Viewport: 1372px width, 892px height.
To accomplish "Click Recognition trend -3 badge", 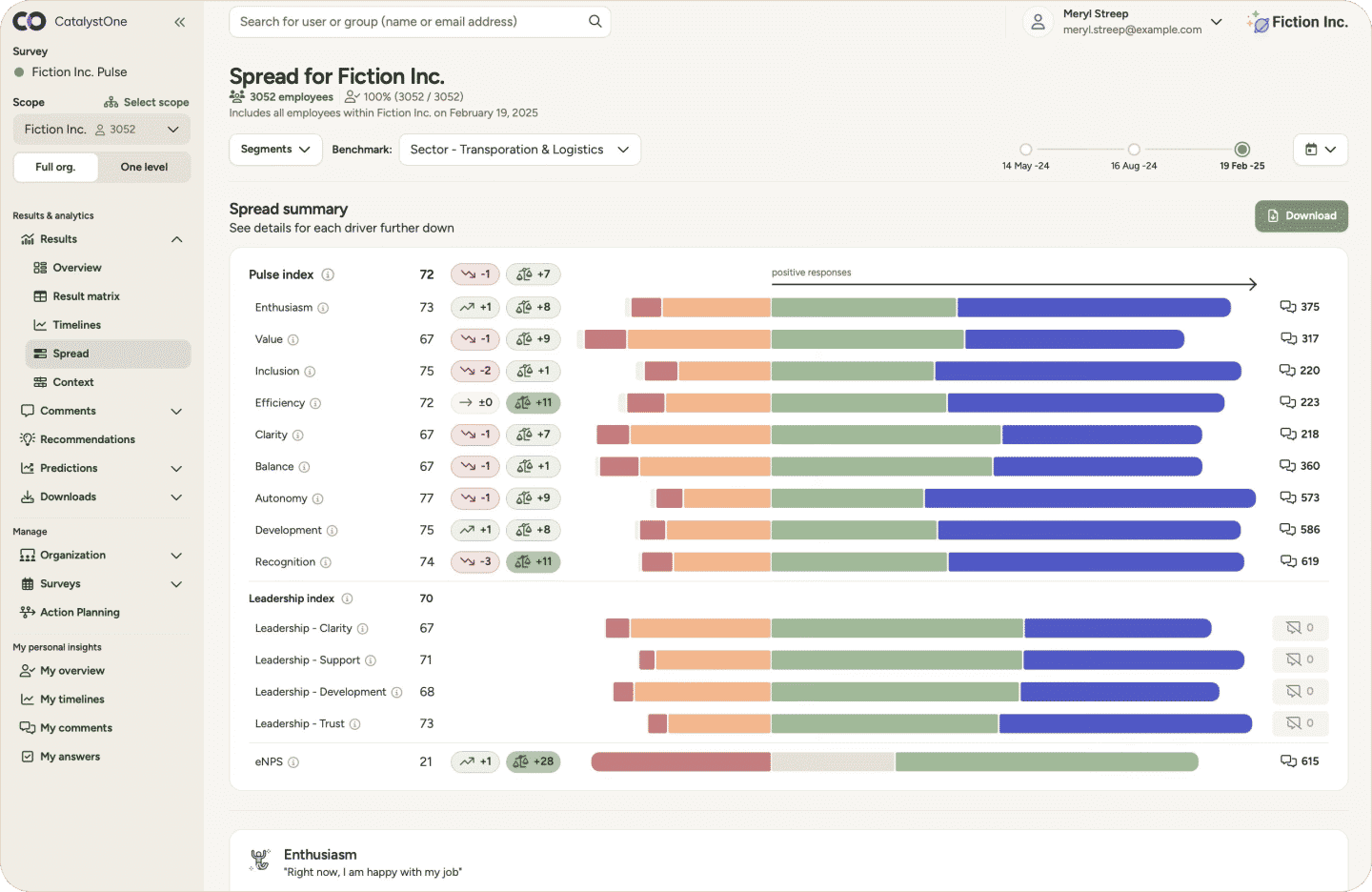I will tap(475, 561).
